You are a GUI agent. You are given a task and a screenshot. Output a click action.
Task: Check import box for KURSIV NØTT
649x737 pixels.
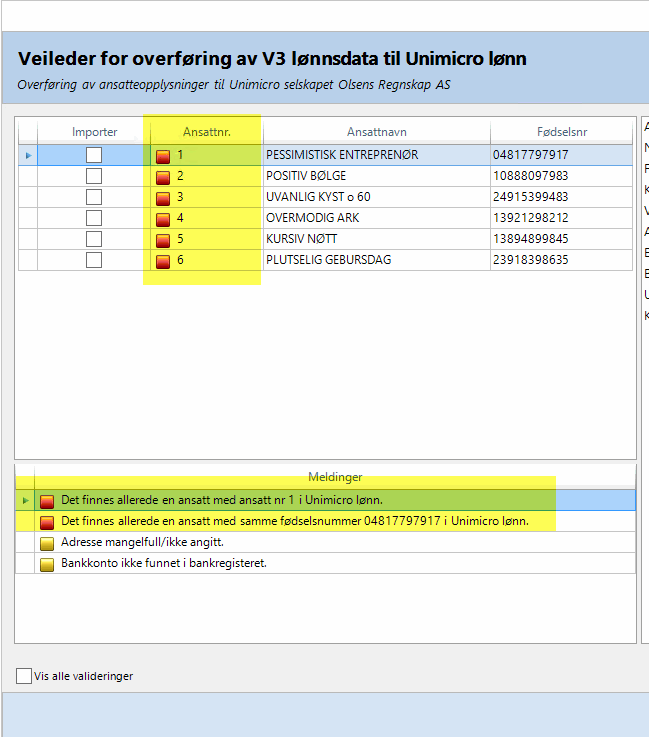click(94, 239)
